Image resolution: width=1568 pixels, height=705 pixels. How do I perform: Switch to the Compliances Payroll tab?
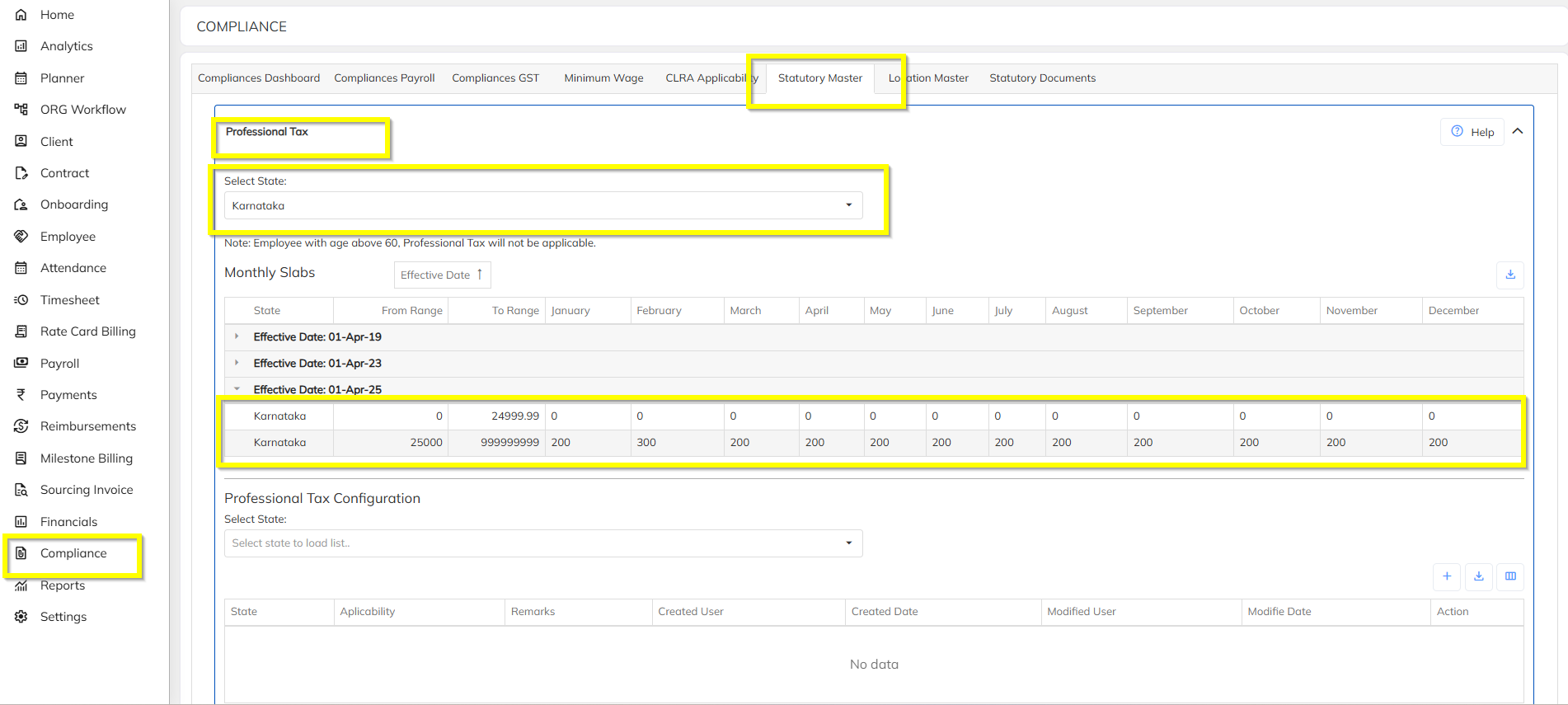click(384, 78)
